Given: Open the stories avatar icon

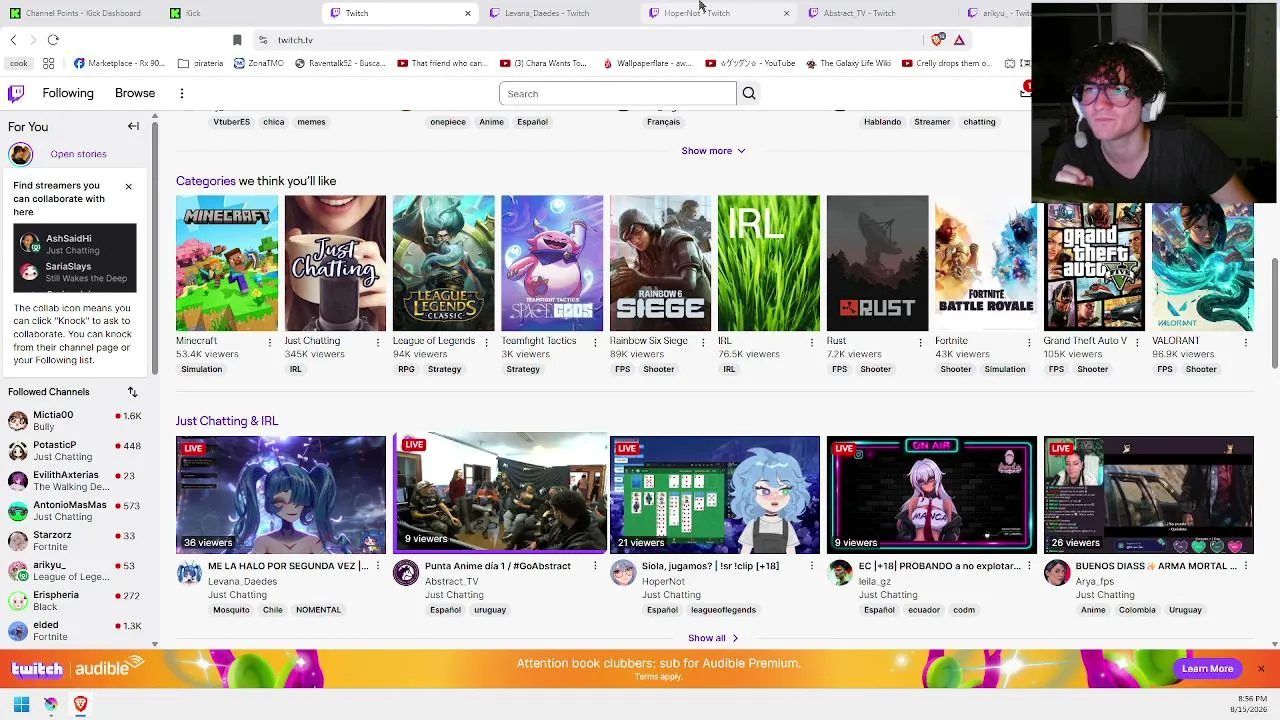Looking at the screenshot, I should click(21, 154).
